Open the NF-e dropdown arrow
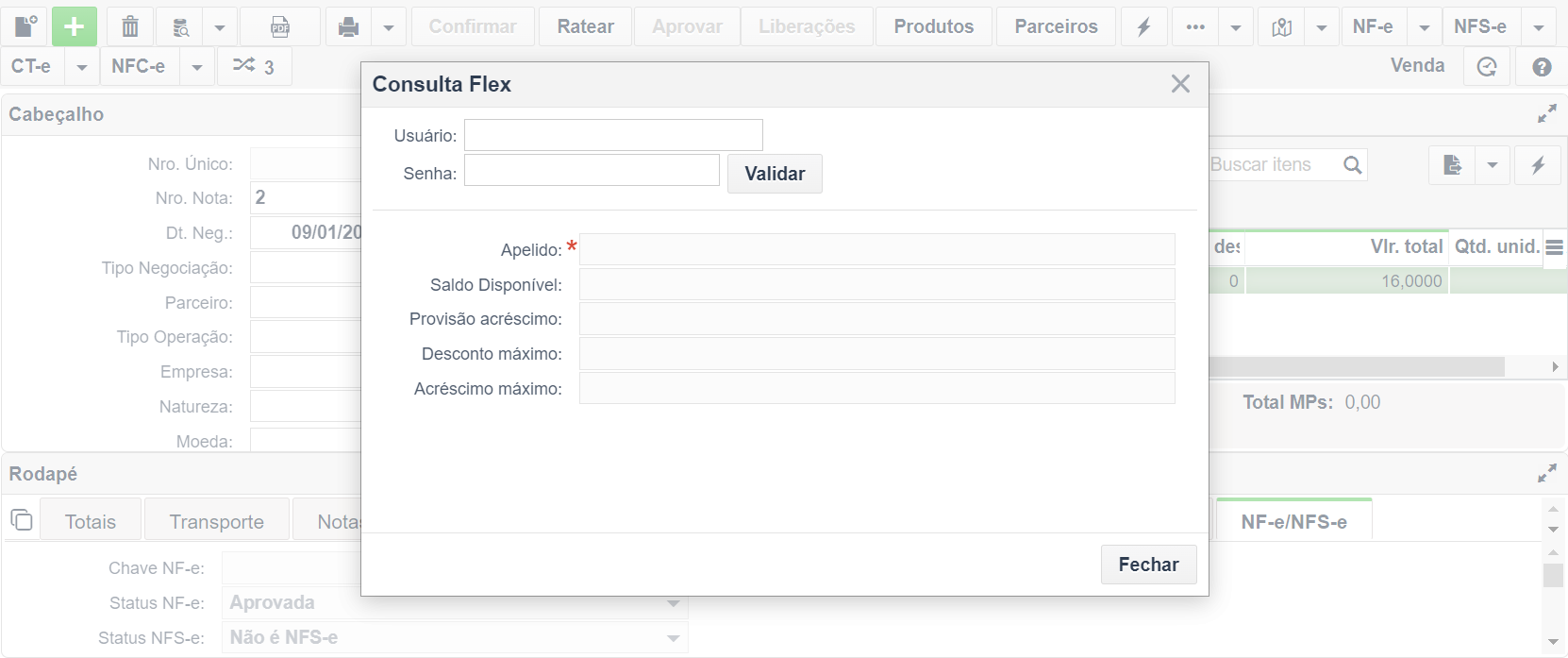The image size is (1568, 658). (1425, 27)
